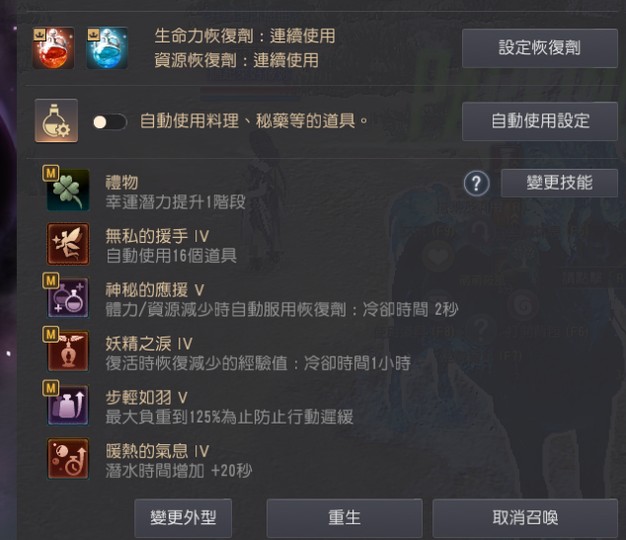This screenshot has width=626, height=540.
Task: Toggle auto-use of food and elixirs
Action: click(x=110, y=122)
